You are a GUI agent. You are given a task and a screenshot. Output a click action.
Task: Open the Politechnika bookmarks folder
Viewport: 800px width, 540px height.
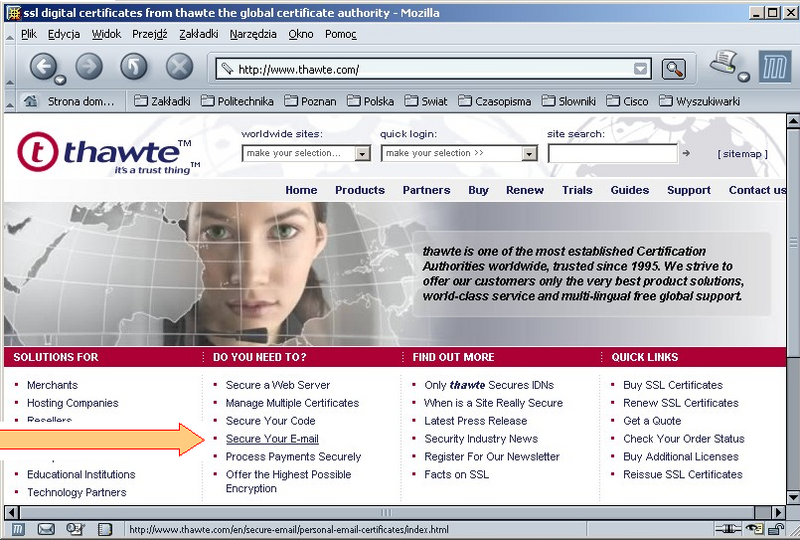pyautogui.click(x=237, y=101)
